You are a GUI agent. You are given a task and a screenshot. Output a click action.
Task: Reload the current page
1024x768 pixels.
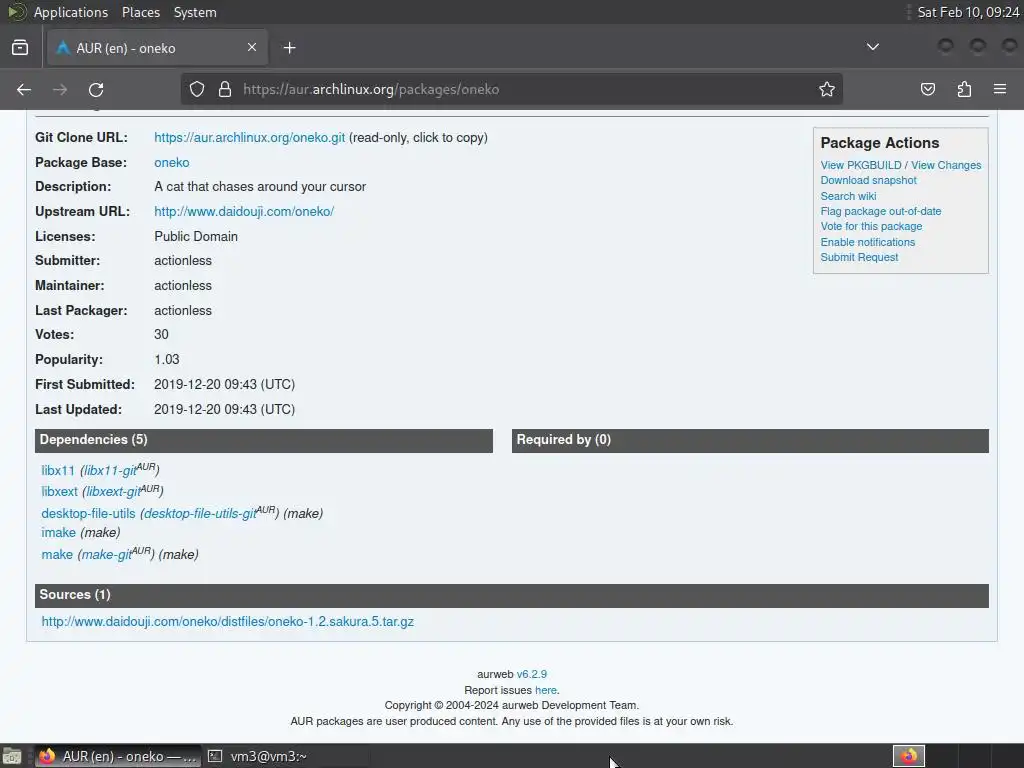click(x=96, y=89)
